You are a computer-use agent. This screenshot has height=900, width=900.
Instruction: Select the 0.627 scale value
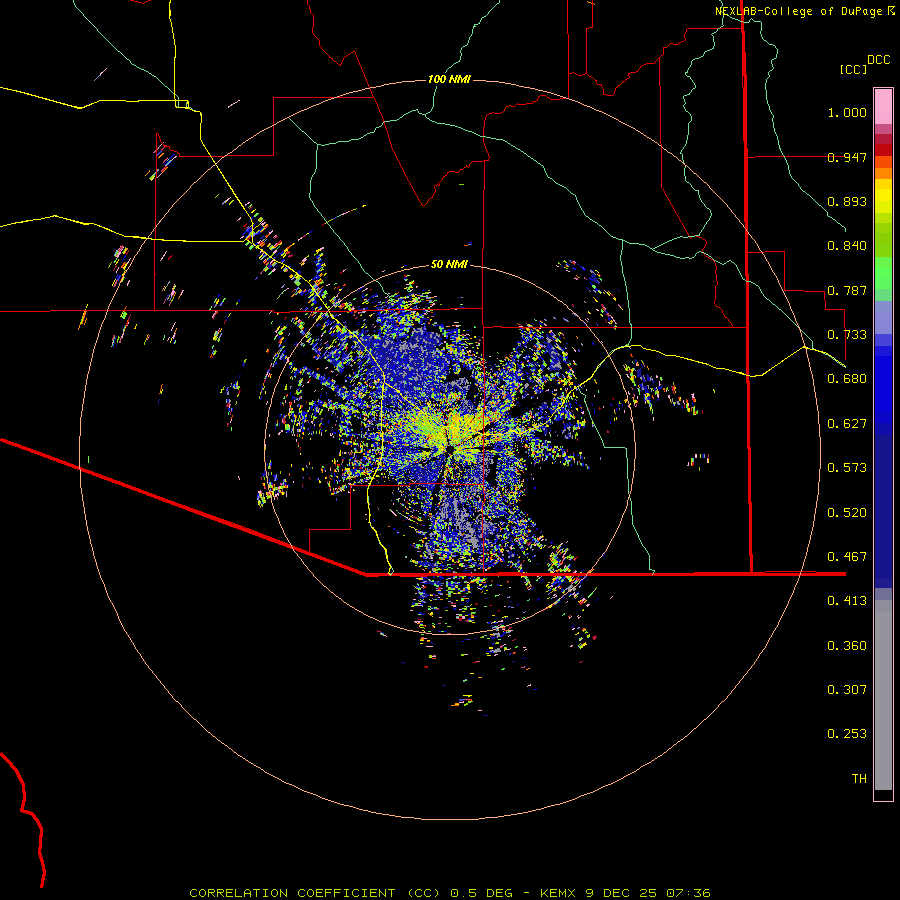(847, 424)
